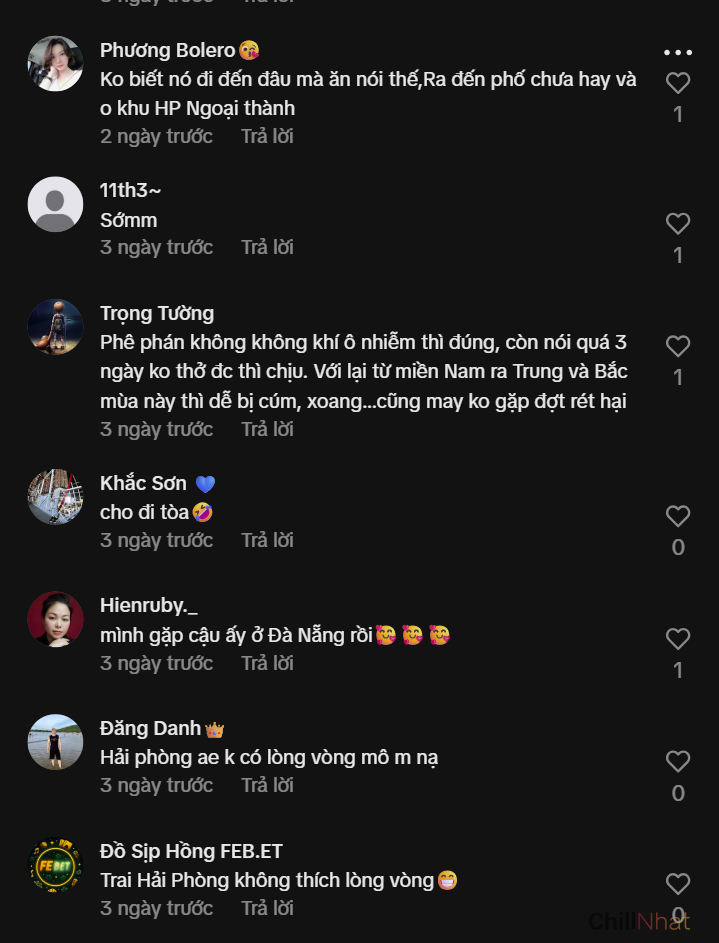The image size is (719, 943).
Task: Reply to Phương Bolero's comment
Action: click(267, 136)
